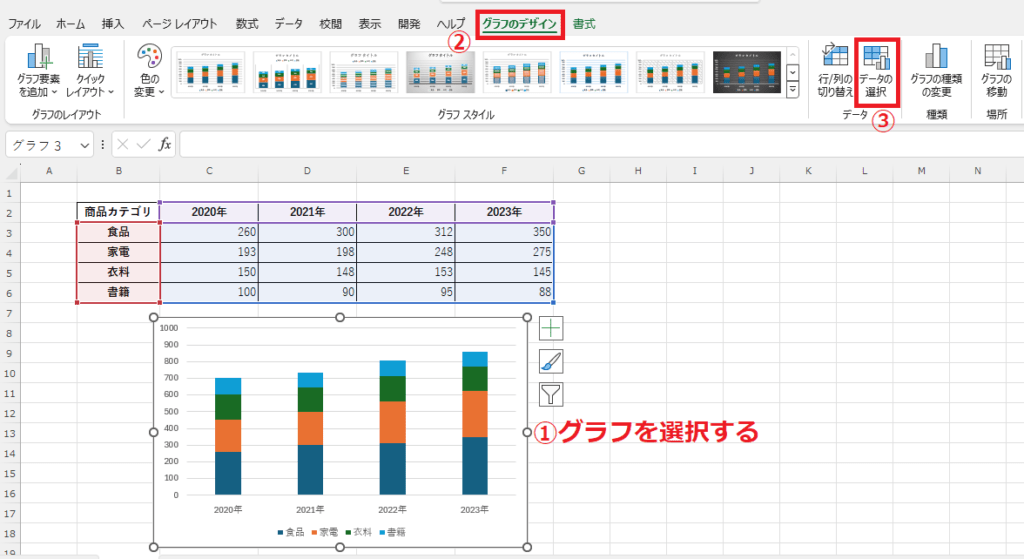Open the 書式 (Format) tab
The image size is (1024, 559).
pyautogui.click(x=584, y=22)
